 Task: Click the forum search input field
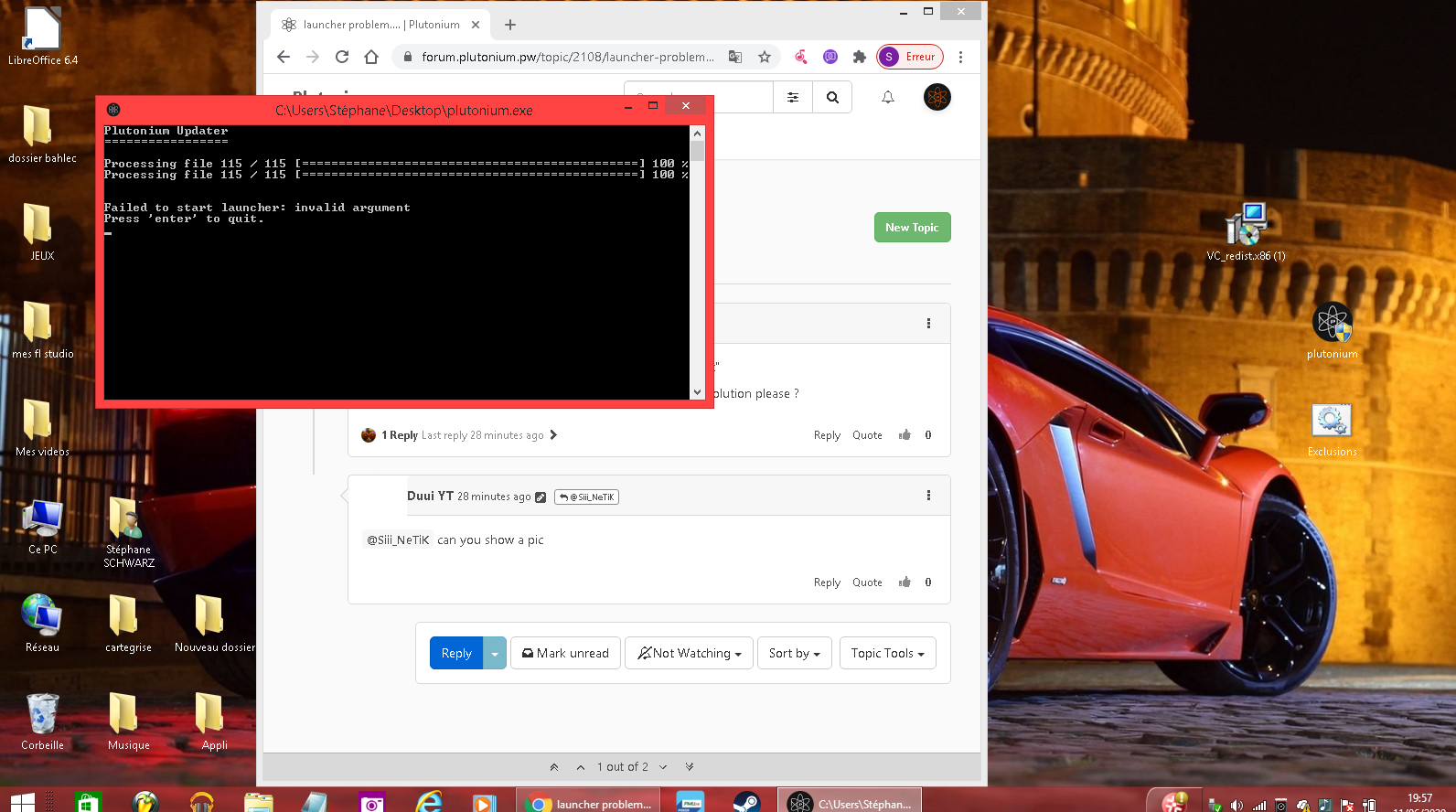coord(699,97)
